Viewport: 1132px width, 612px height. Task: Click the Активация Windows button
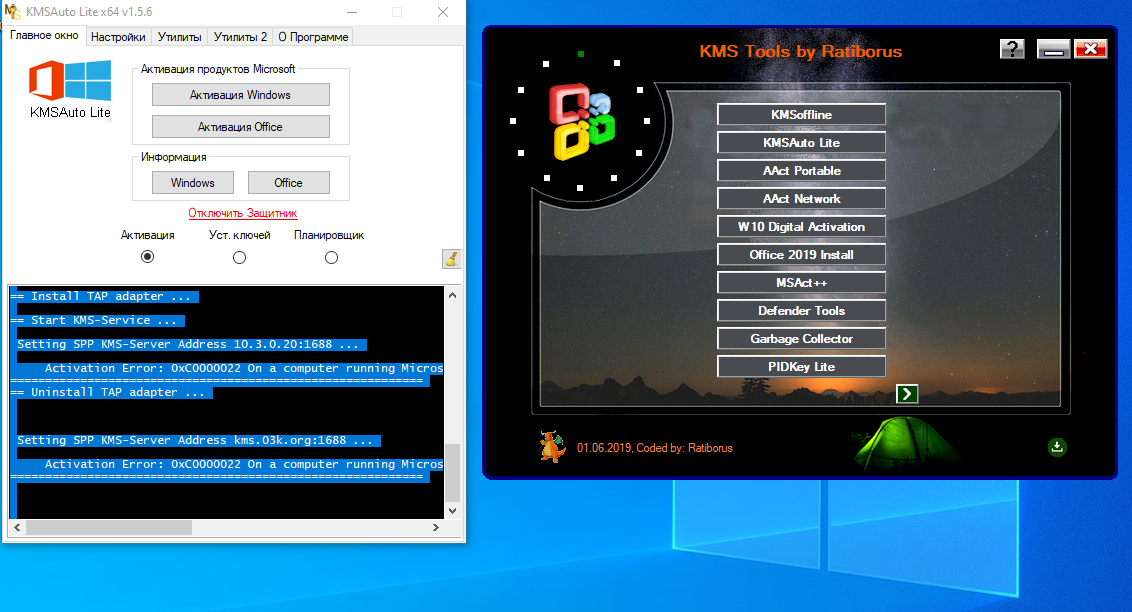point(240,95)
